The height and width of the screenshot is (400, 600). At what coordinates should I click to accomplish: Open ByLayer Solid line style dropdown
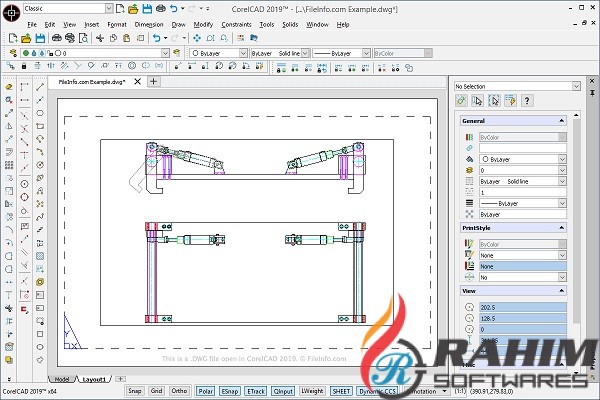point(305,53)
